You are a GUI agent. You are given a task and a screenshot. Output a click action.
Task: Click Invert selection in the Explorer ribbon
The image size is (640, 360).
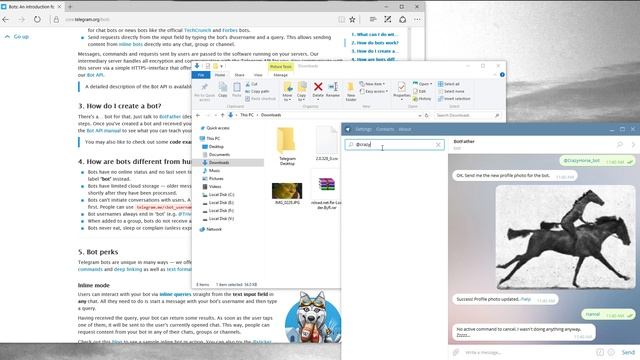(454, 98)
